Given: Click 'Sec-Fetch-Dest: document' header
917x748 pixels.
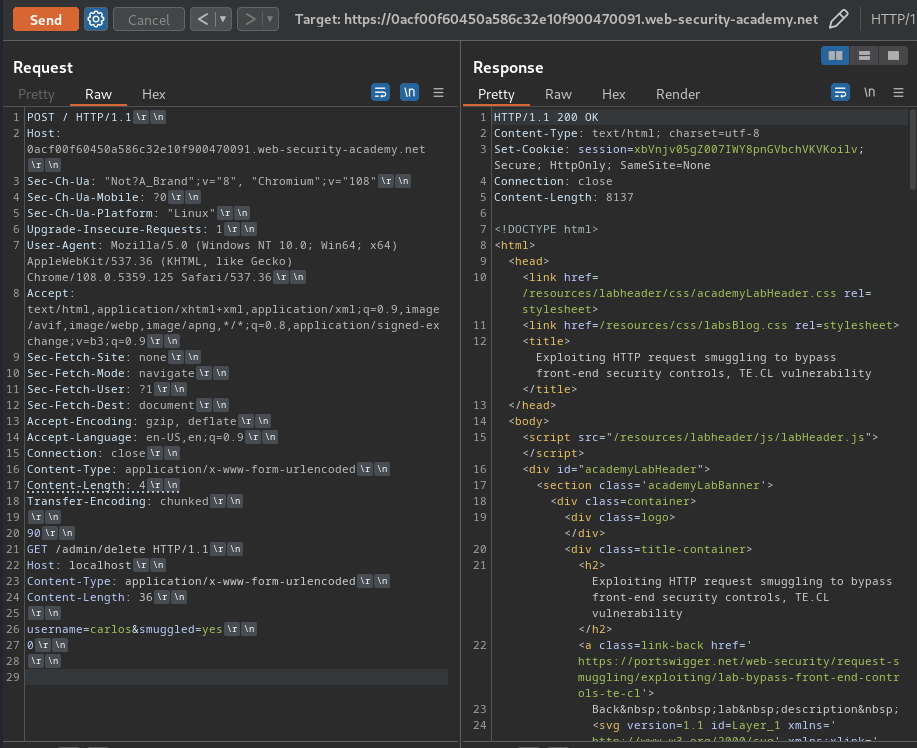Looking at the screenshot, I should tap(111, 405).
